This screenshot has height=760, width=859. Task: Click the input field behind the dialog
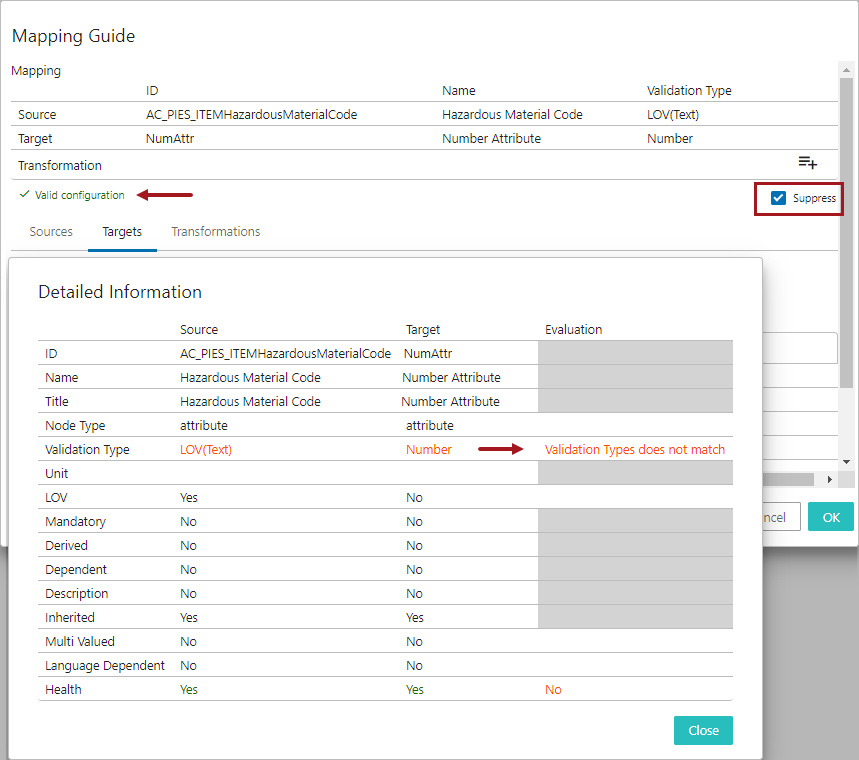pos(799,348)
